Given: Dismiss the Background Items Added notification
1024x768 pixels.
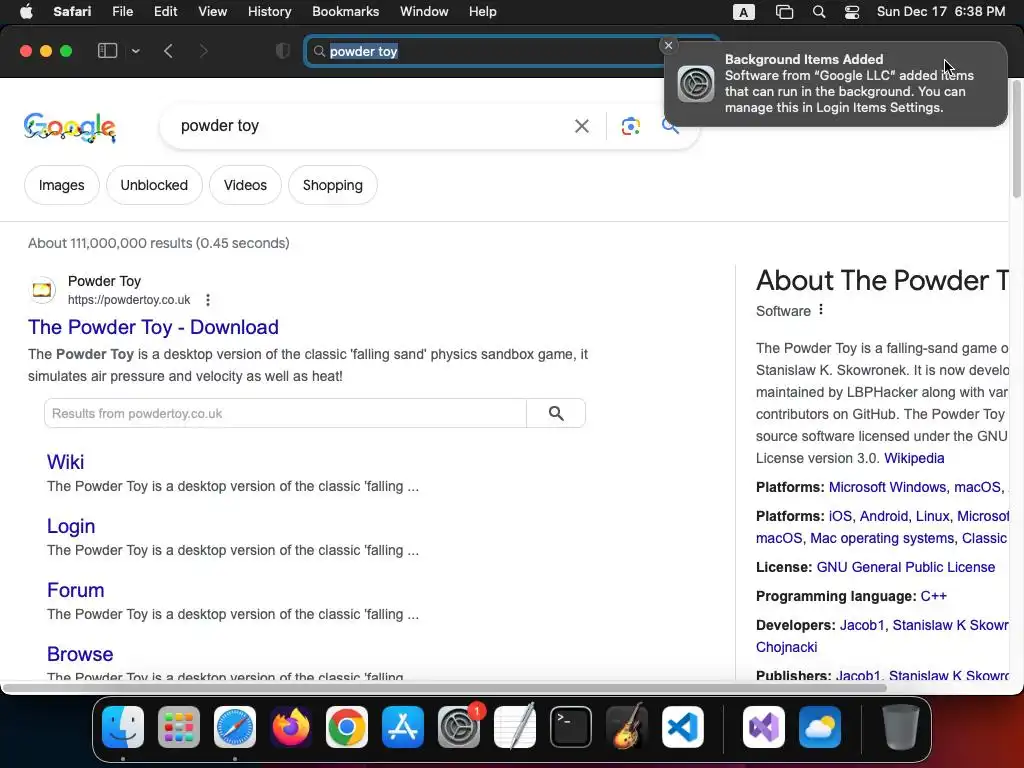Looking at the screenshot, I should point(668,45).
